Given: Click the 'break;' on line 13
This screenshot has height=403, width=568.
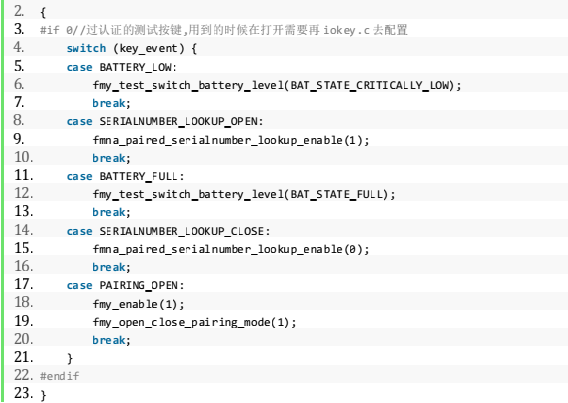Looking at the screenshot, I should (x=111, y=213).
